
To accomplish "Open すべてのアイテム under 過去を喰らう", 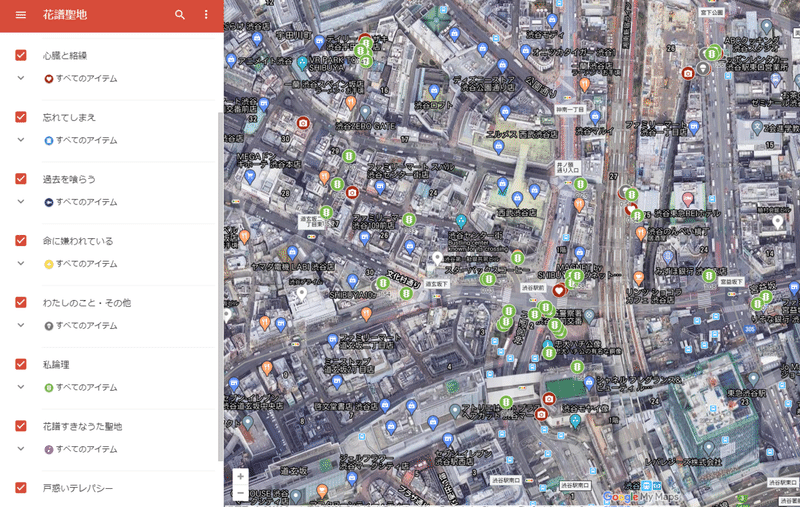I will pyautogui.click(x=86, y=202).
